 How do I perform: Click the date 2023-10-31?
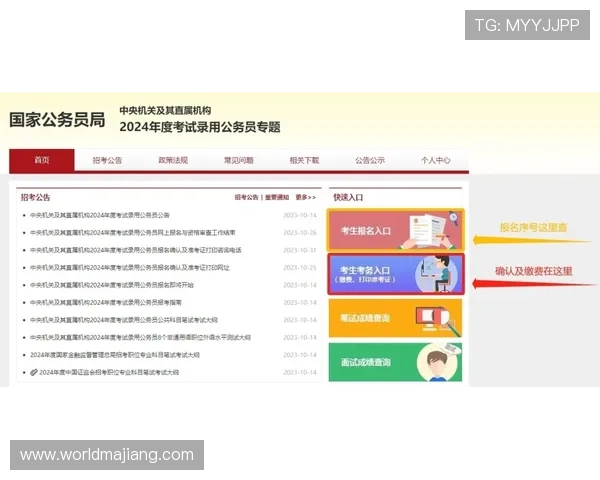point(300,250)
